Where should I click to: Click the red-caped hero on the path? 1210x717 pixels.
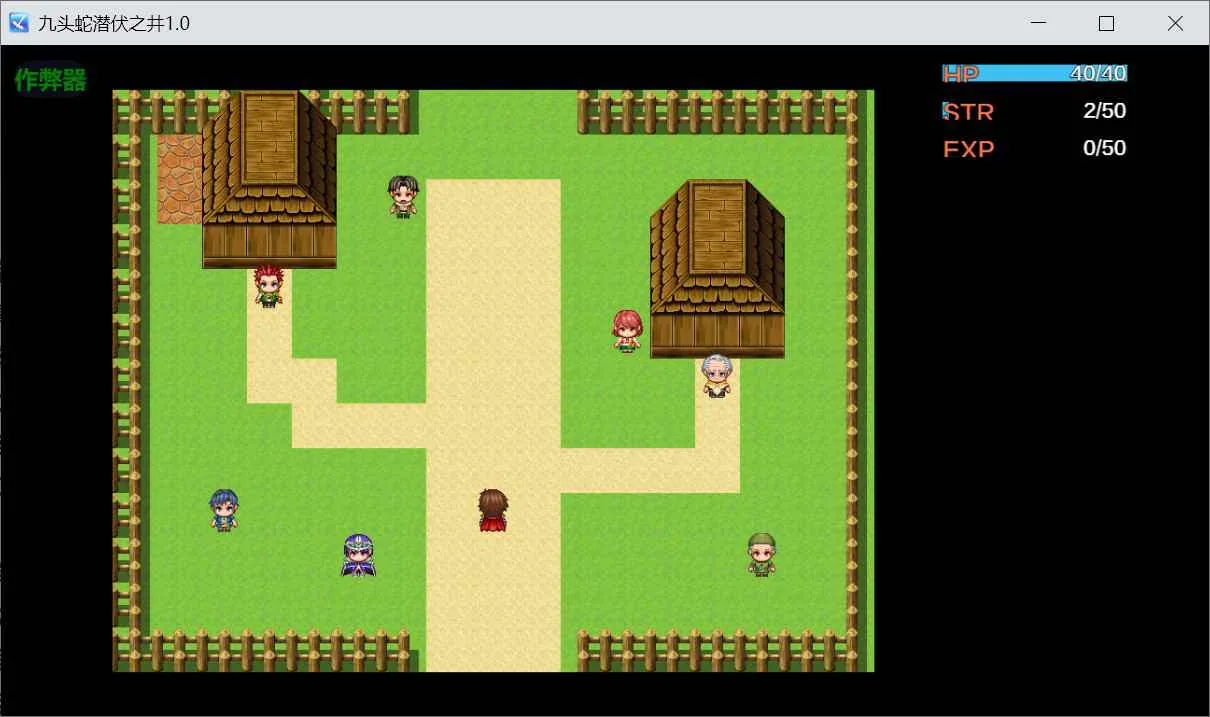(x=492, y=510)
